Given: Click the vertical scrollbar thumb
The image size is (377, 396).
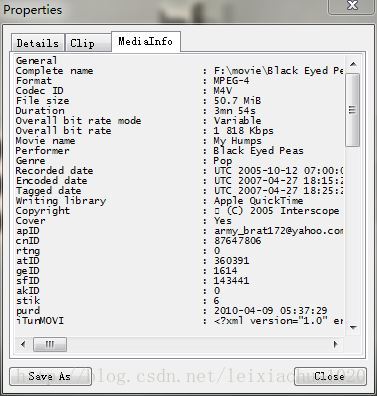Looking at the screenshot, I should pyautogui.click(x=353, y=110).
